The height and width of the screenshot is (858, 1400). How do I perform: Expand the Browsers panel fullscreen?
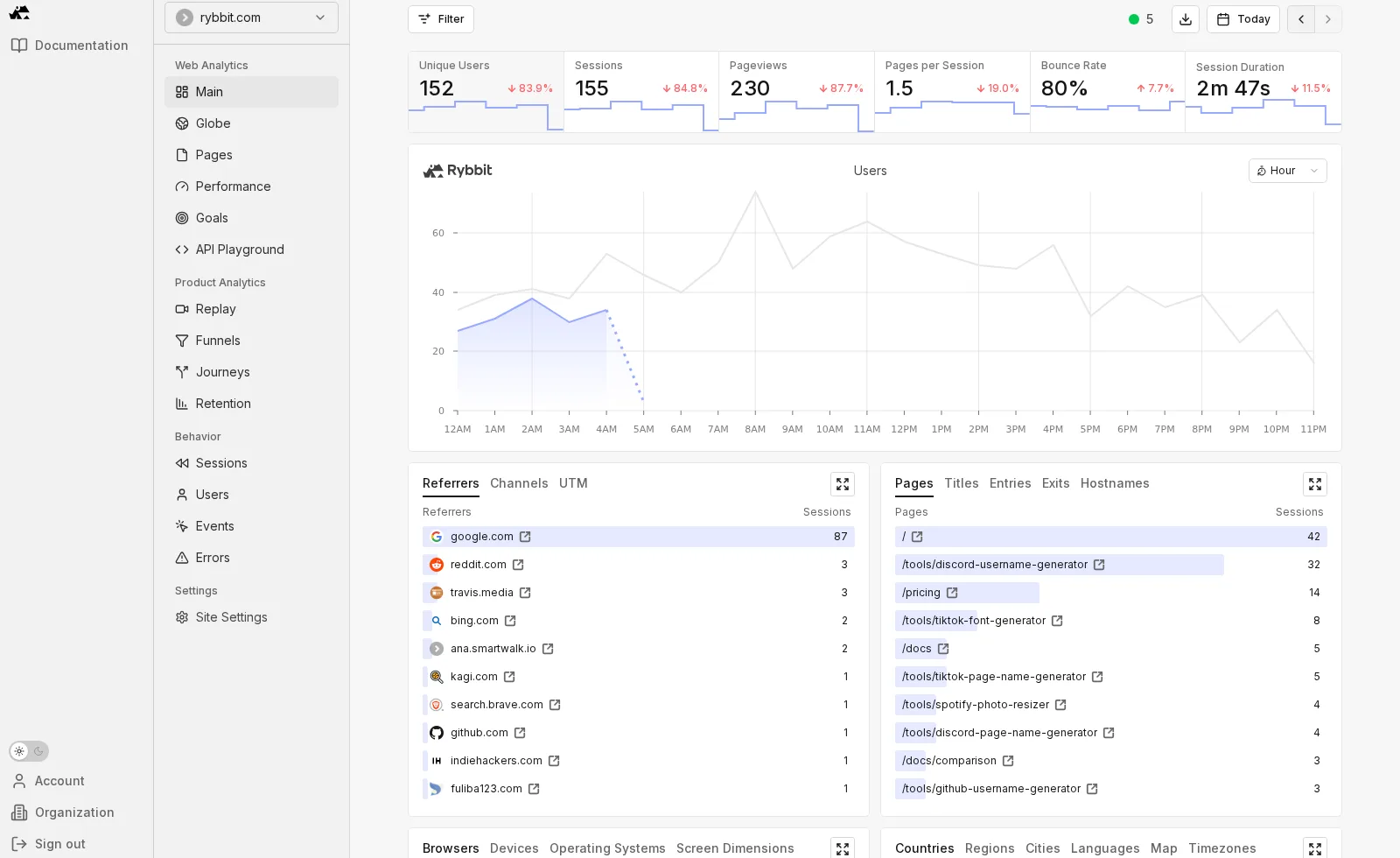click(x=843, y=848)
